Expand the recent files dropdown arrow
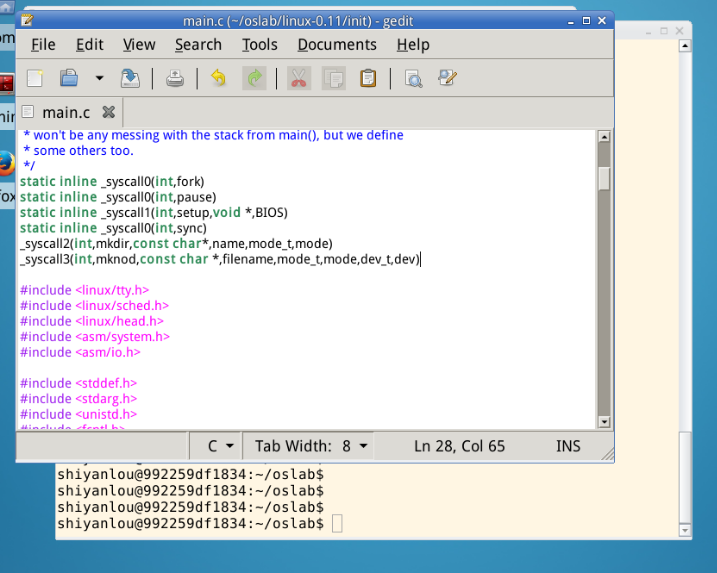 (x=99, y=78)
